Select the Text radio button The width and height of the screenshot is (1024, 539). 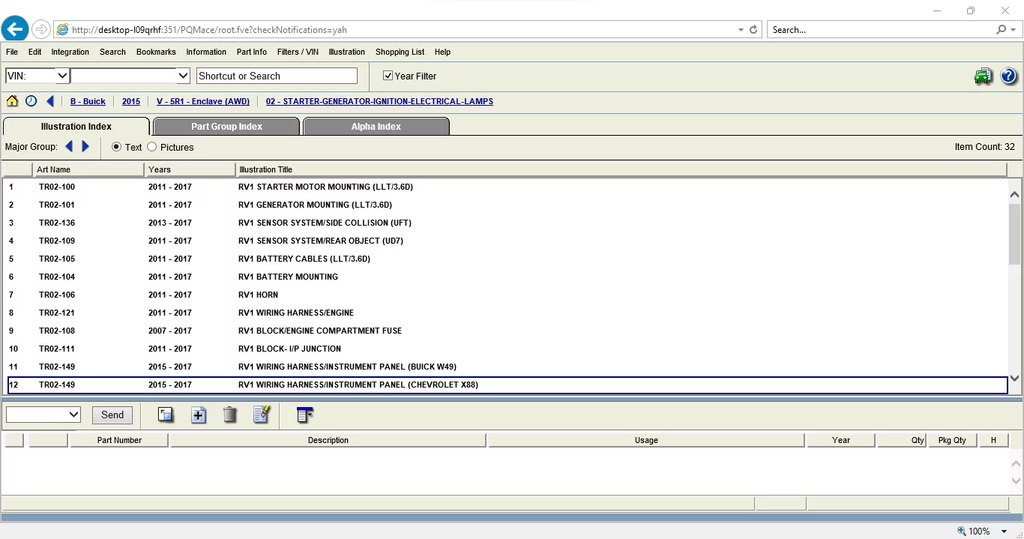point(117,147)
